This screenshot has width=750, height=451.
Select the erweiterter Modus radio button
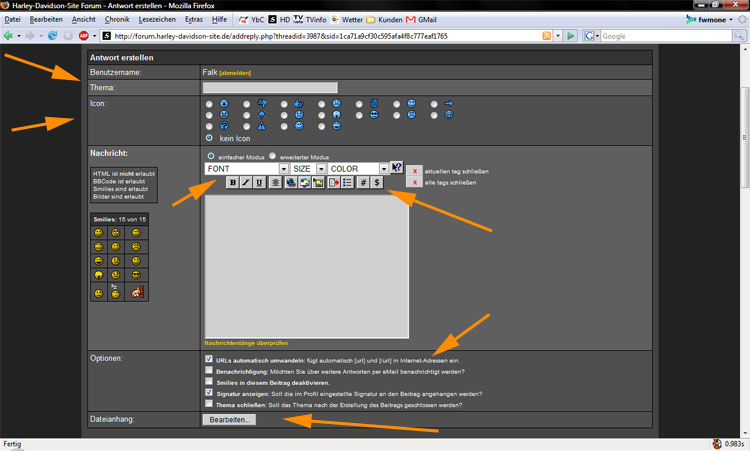(x=272, y=156)
